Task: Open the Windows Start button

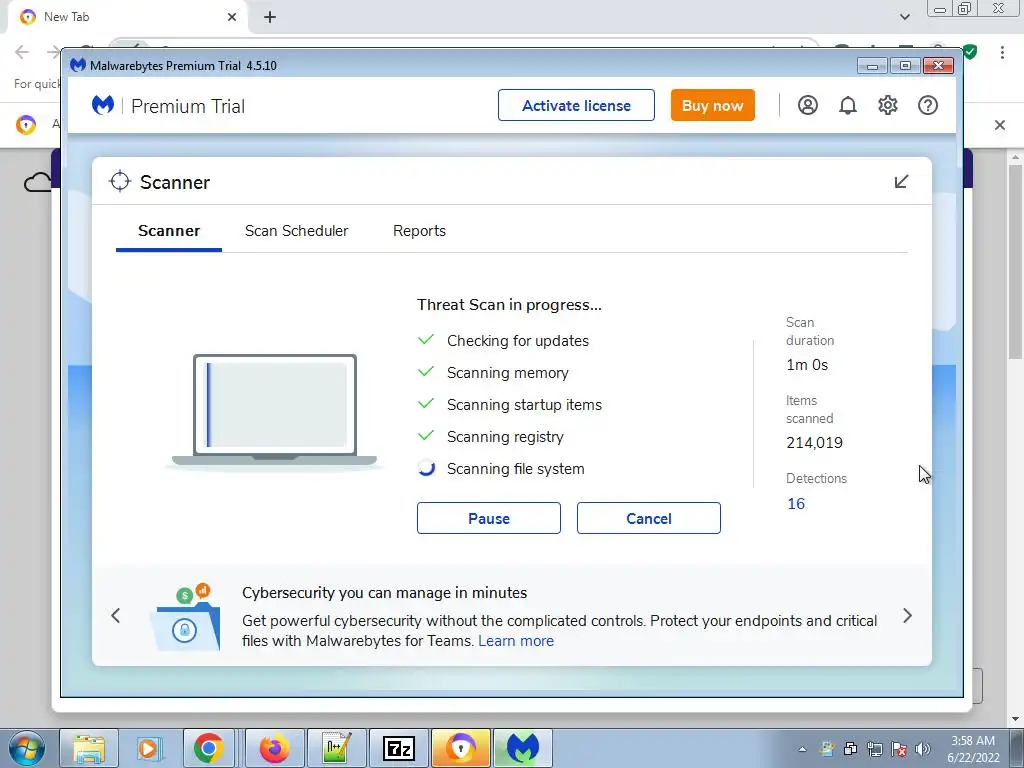Action: tap(26, 748)
